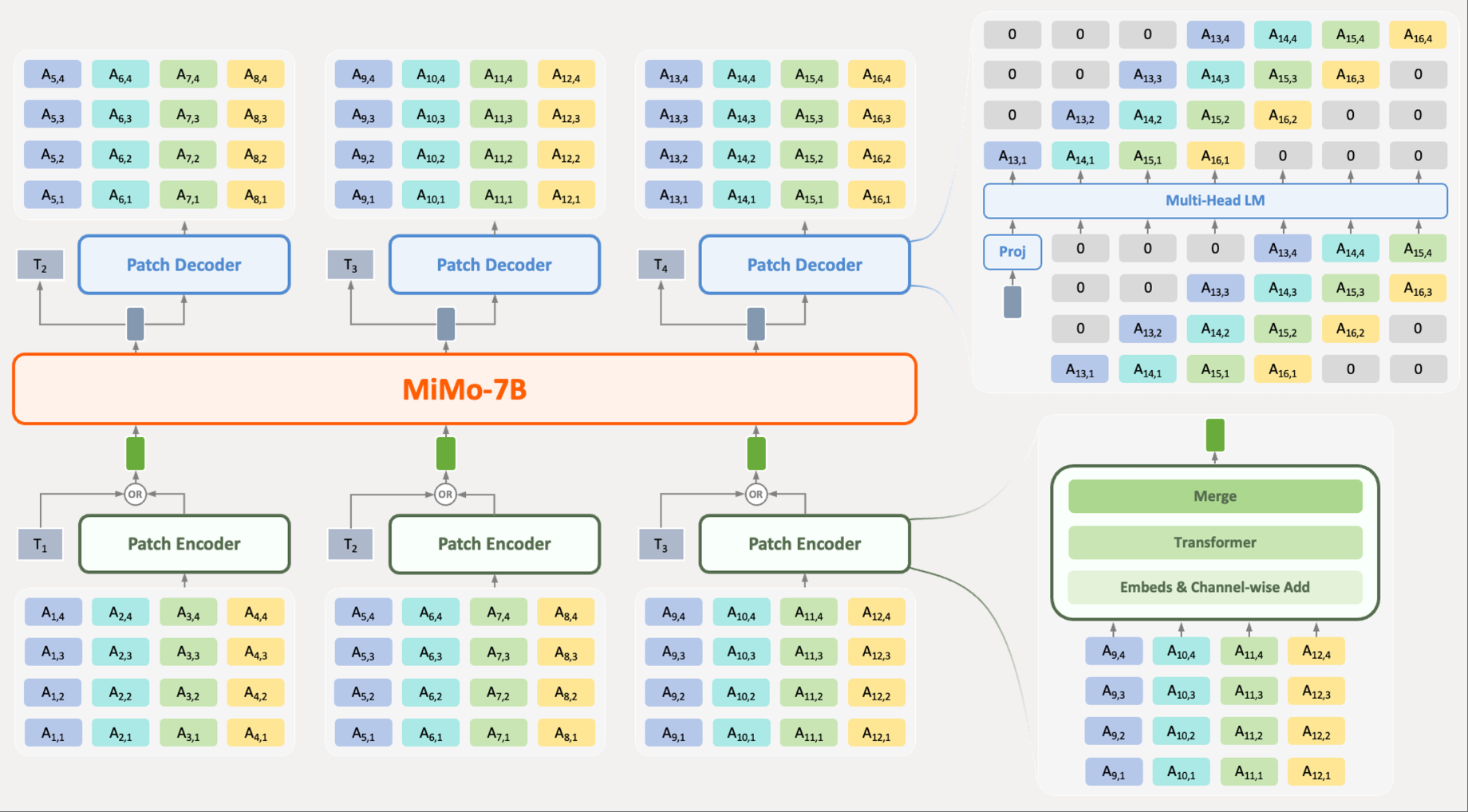Click the orange MiMo-7B block

click(x=464, y=389)
